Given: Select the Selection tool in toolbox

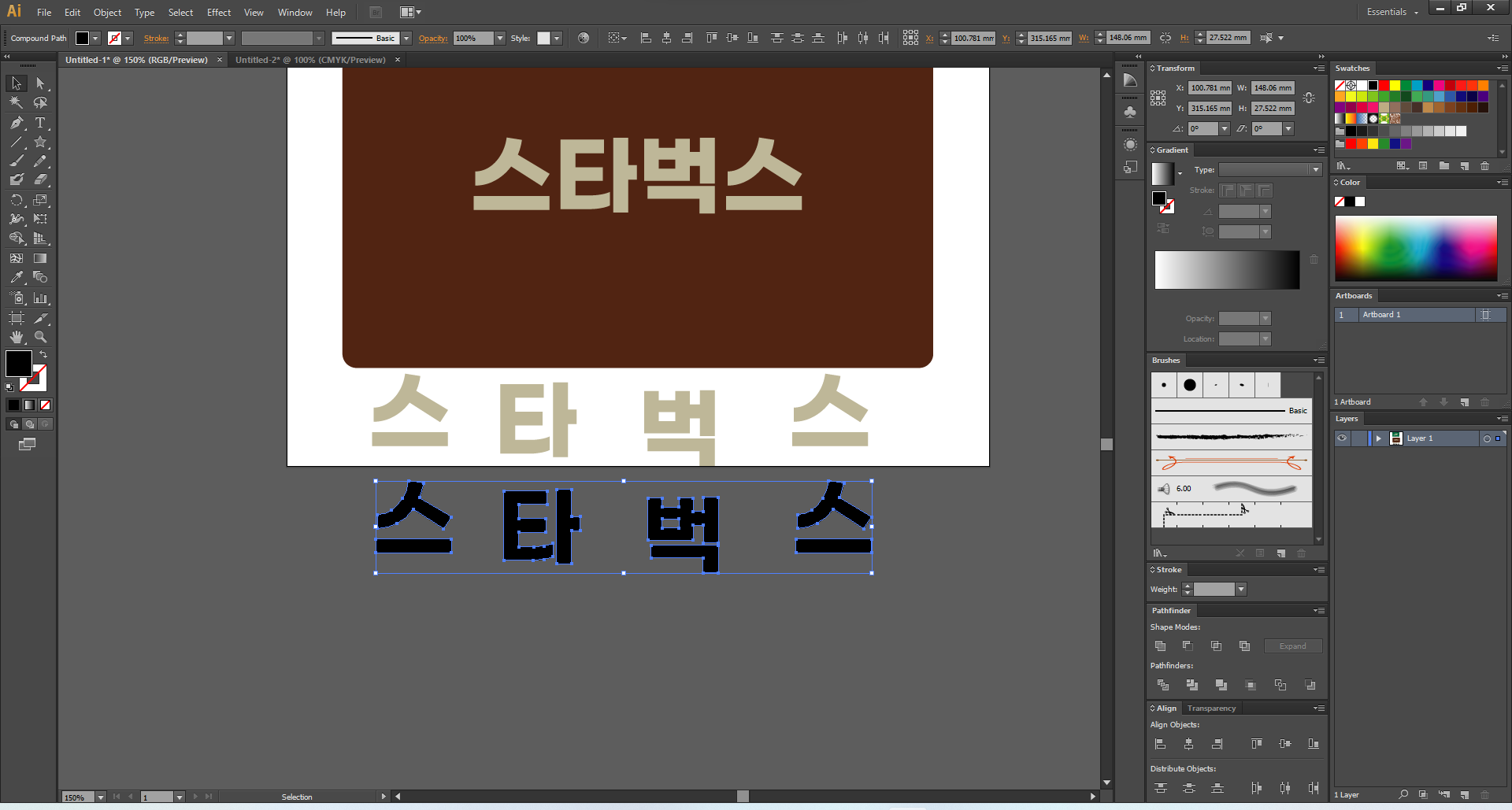Looking at the screenshot, I should (17, 83).
